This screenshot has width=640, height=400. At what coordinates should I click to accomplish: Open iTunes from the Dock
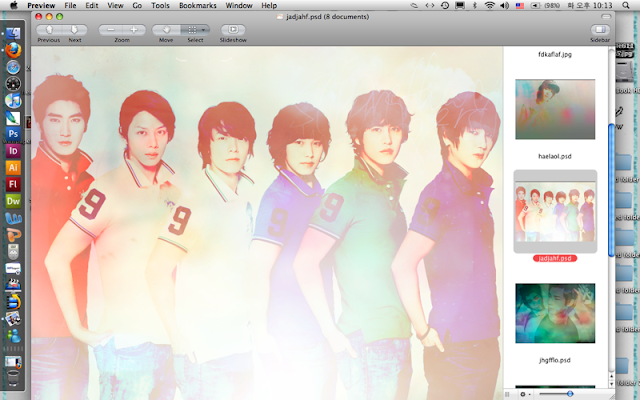pyautogui.click(x=13, y=100)
